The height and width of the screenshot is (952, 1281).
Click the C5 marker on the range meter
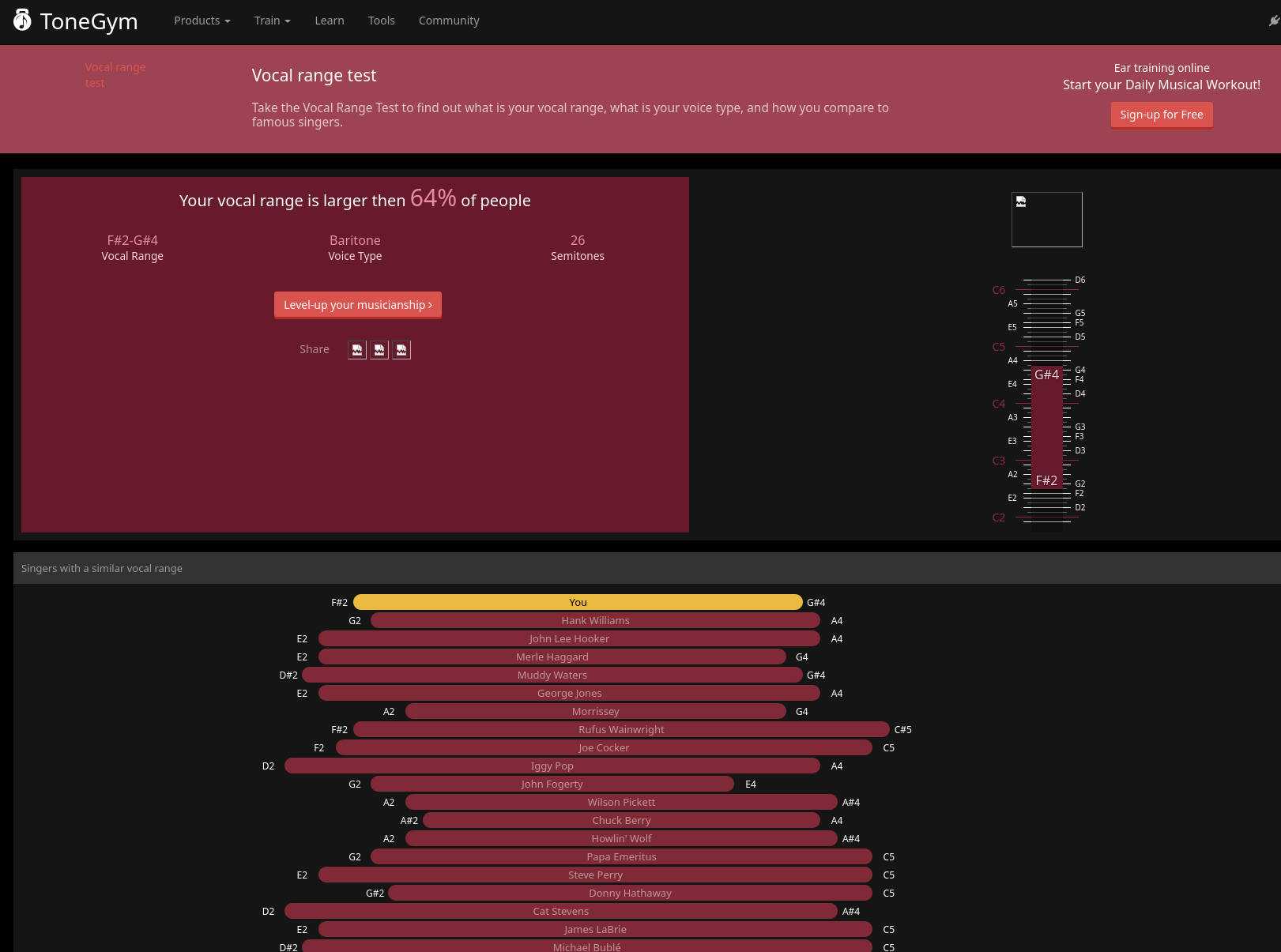point(999,347)
